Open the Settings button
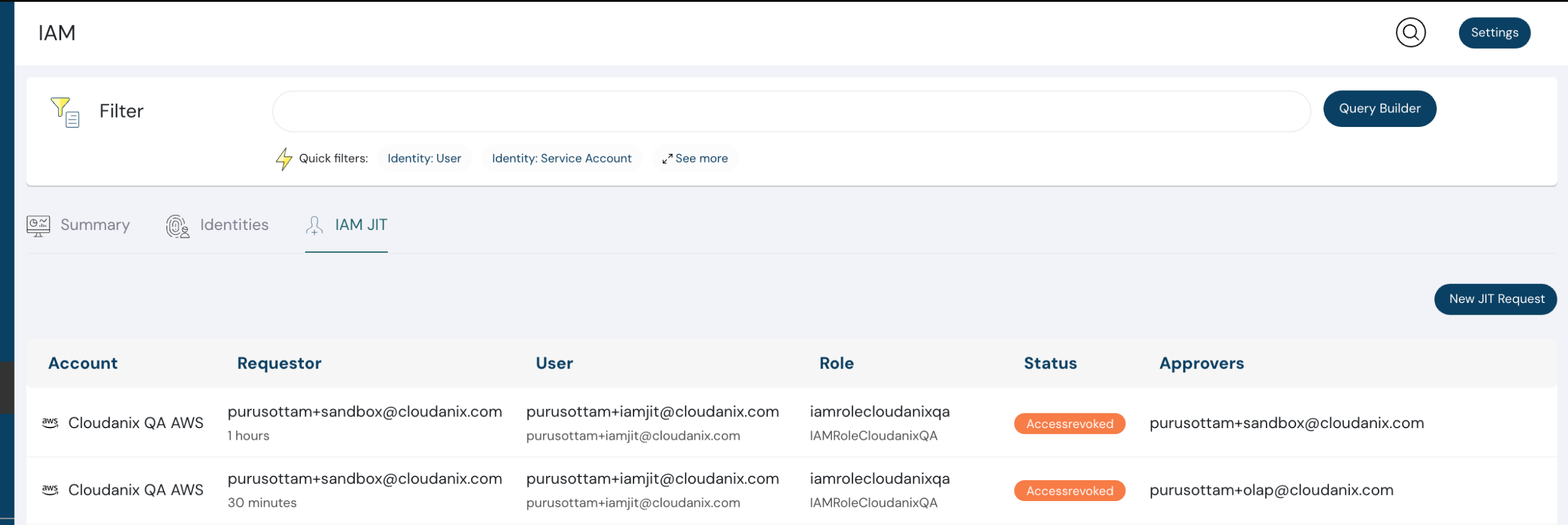 click(1494, 33)
